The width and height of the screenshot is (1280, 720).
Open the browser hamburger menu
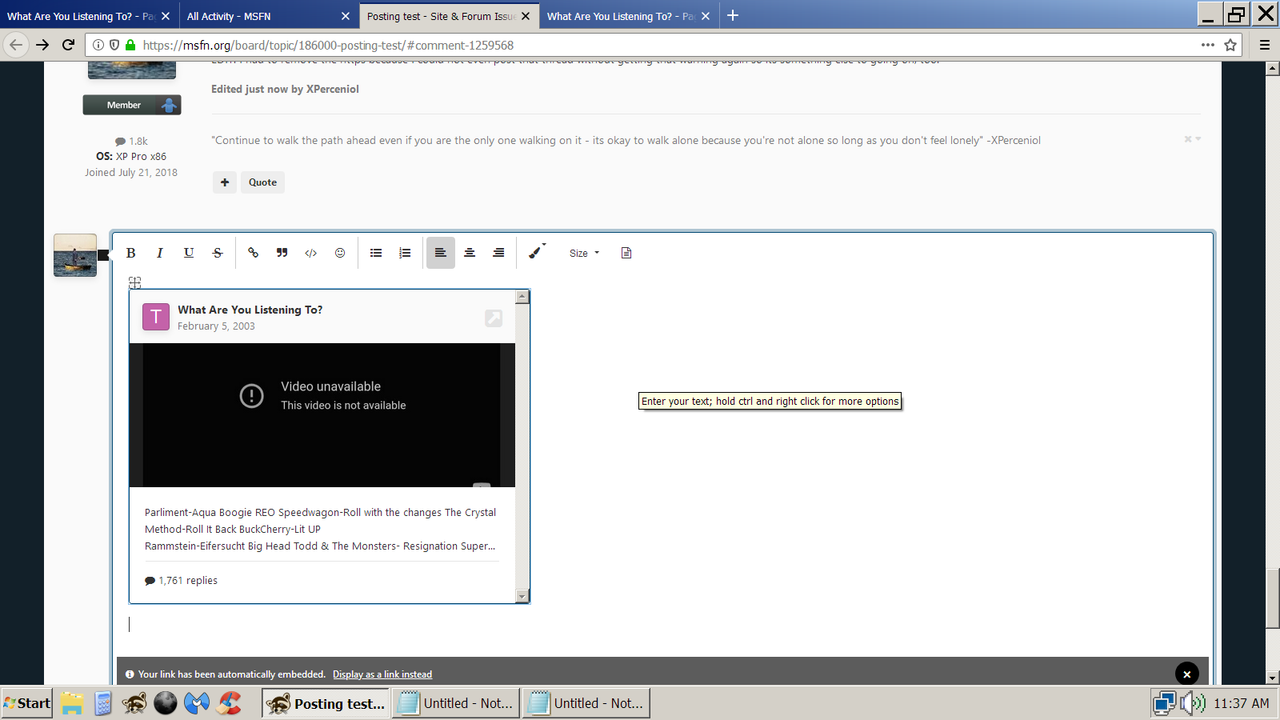click(1263, 45)
